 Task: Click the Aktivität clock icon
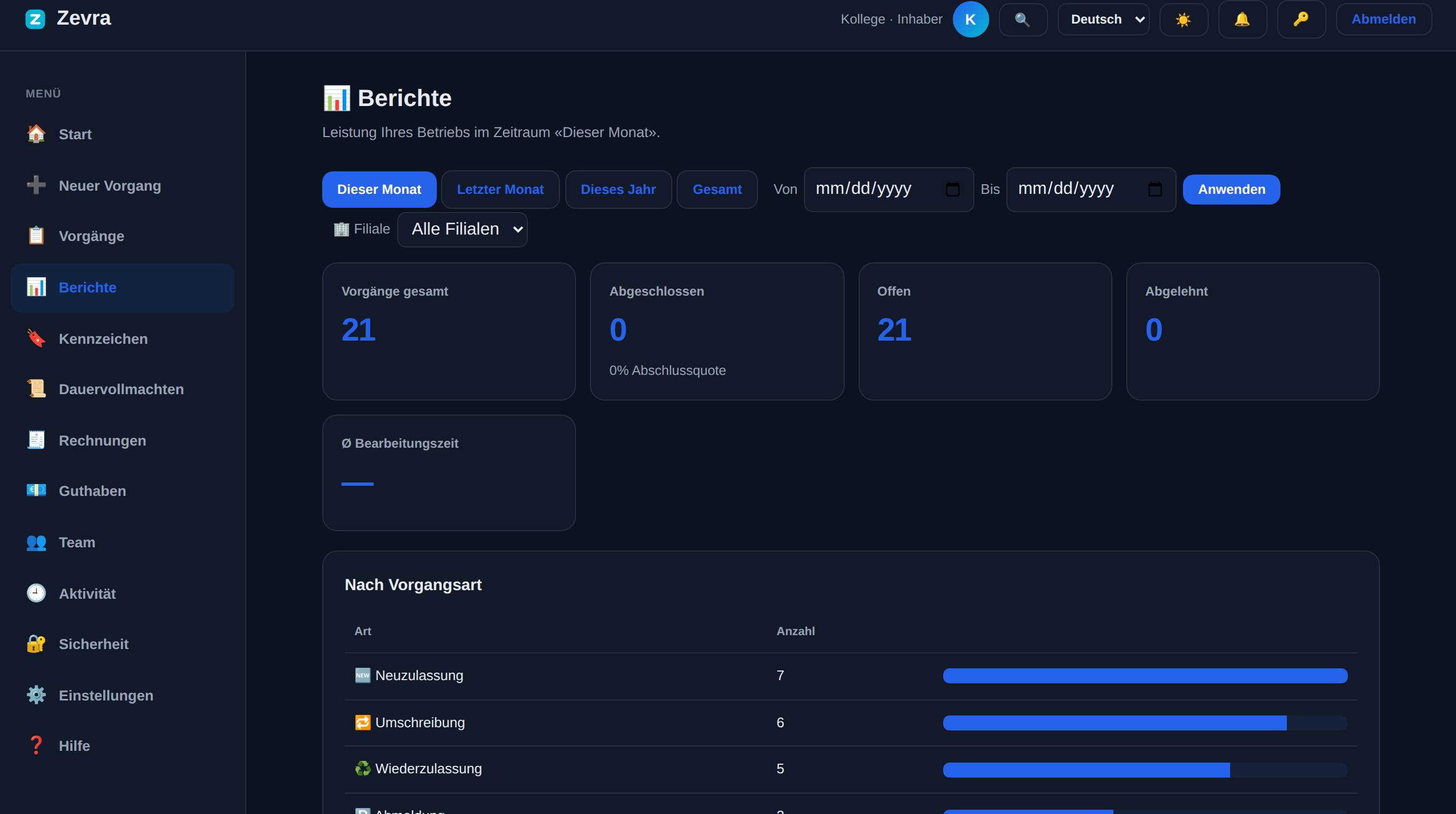click(36, 593)
